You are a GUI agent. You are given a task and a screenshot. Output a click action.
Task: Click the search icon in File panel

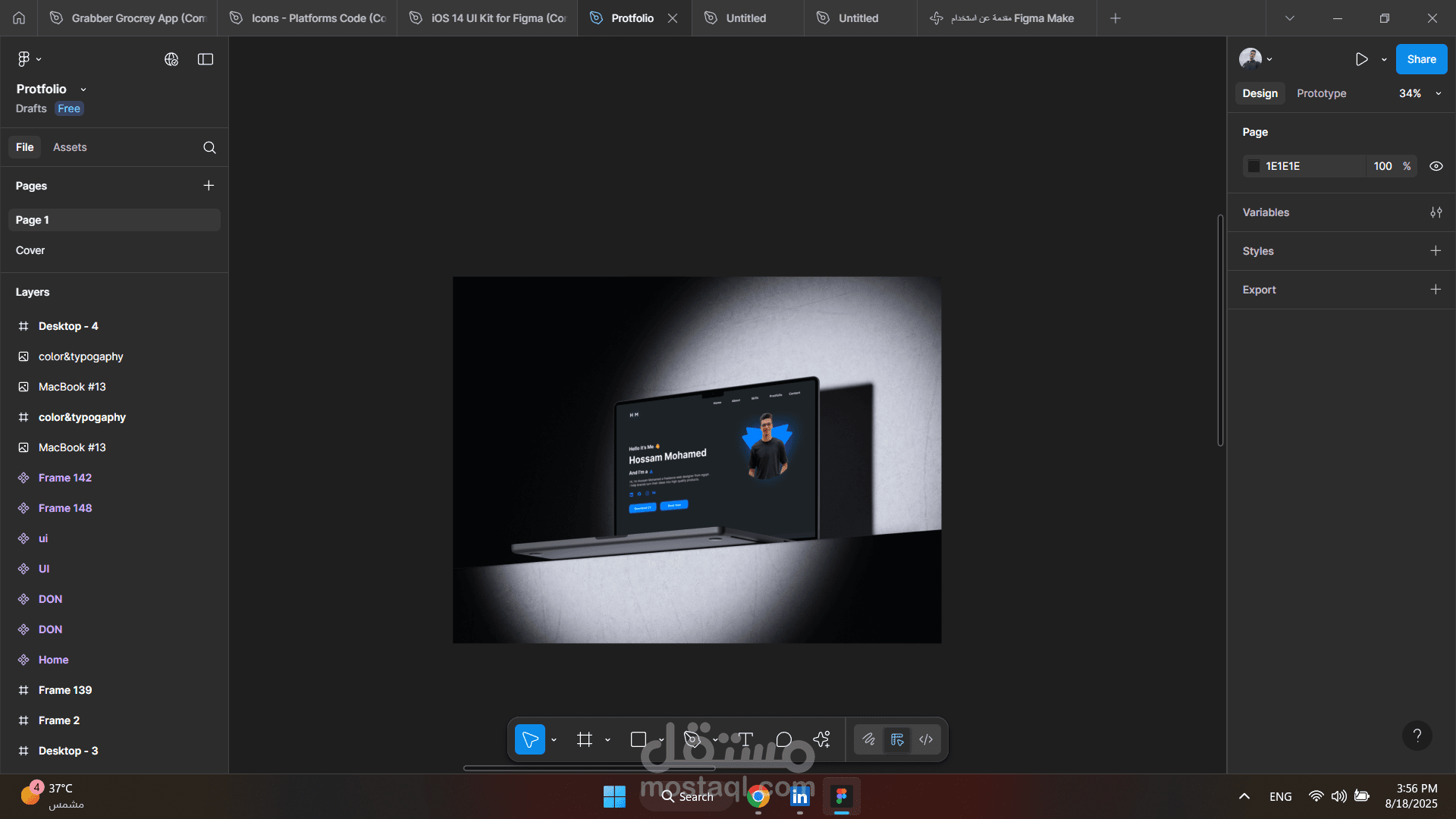coord(209,148)
